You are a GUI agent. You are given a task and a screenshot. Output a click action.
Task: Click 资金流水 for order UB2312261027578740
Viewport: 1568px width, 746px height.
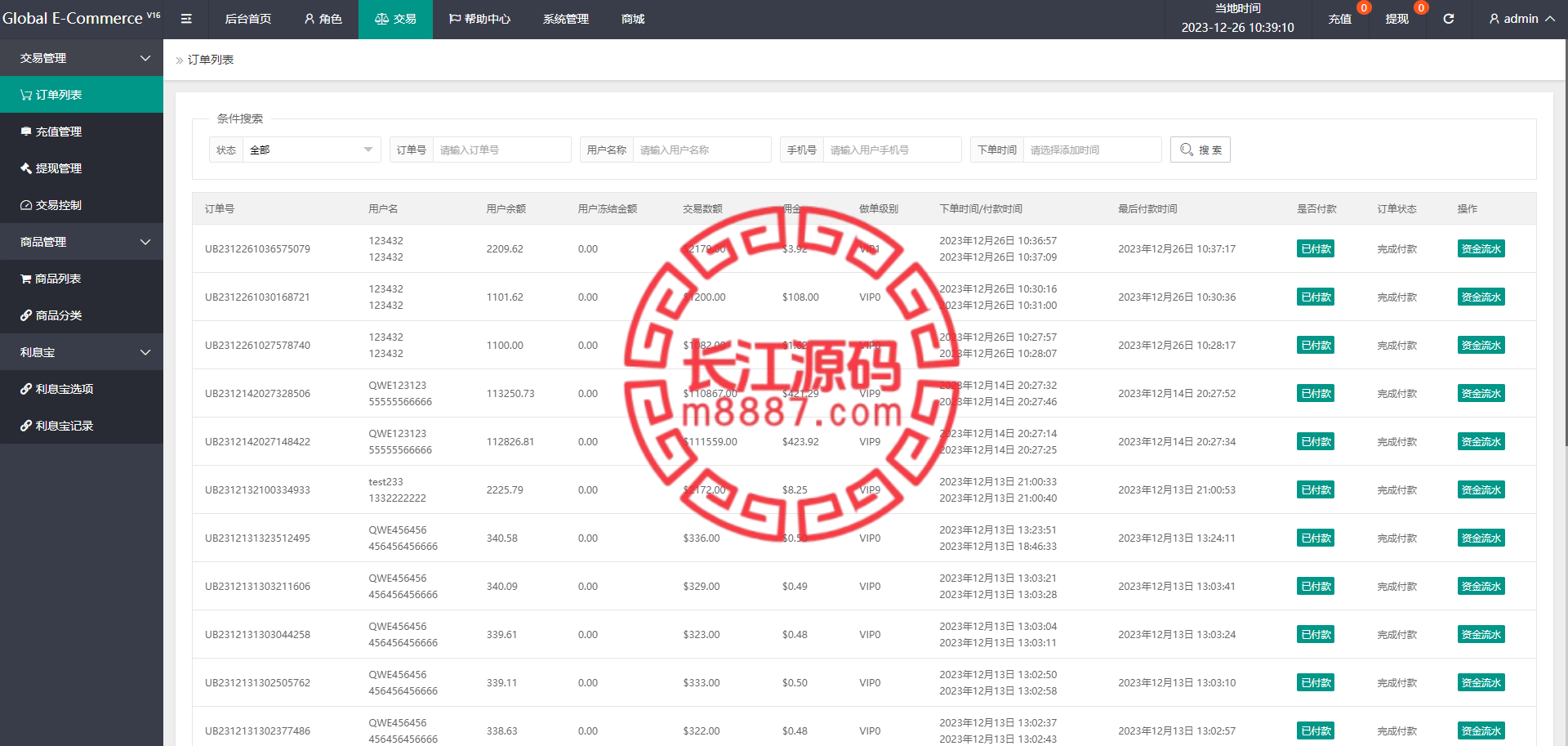pyautogui.click(x=1481, y=345)
